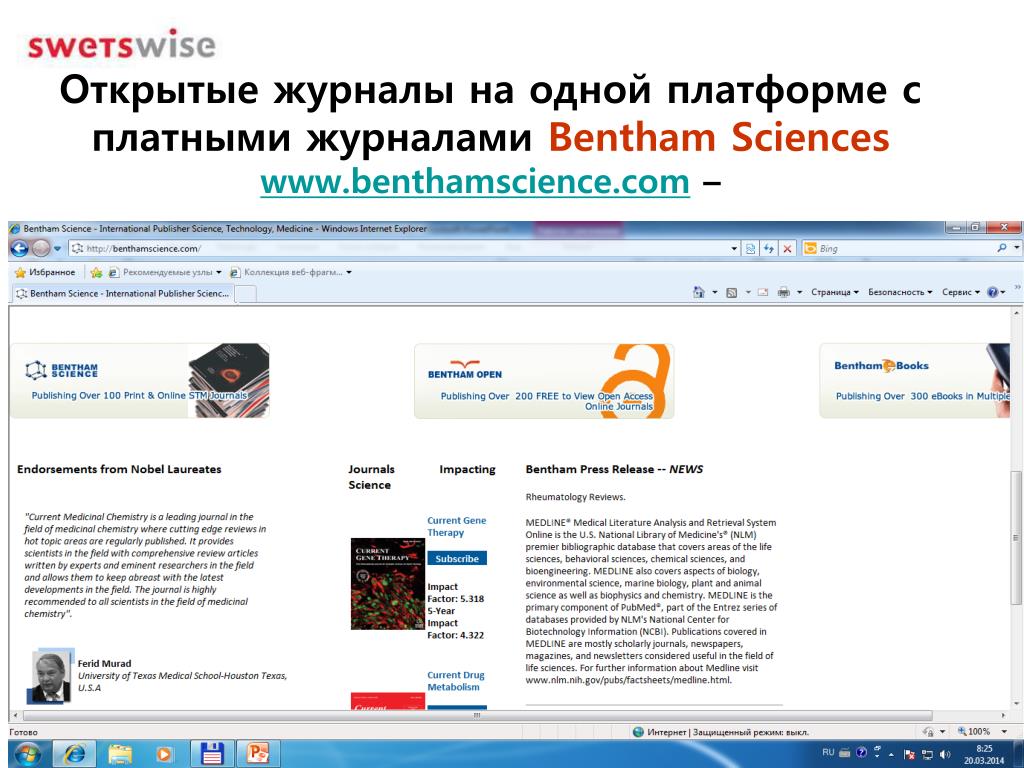Screen dimensions: 1024x768
Task: Open the Windows Media Player taskbar icon
Action: pyautogui.click(x=165, y=754)
